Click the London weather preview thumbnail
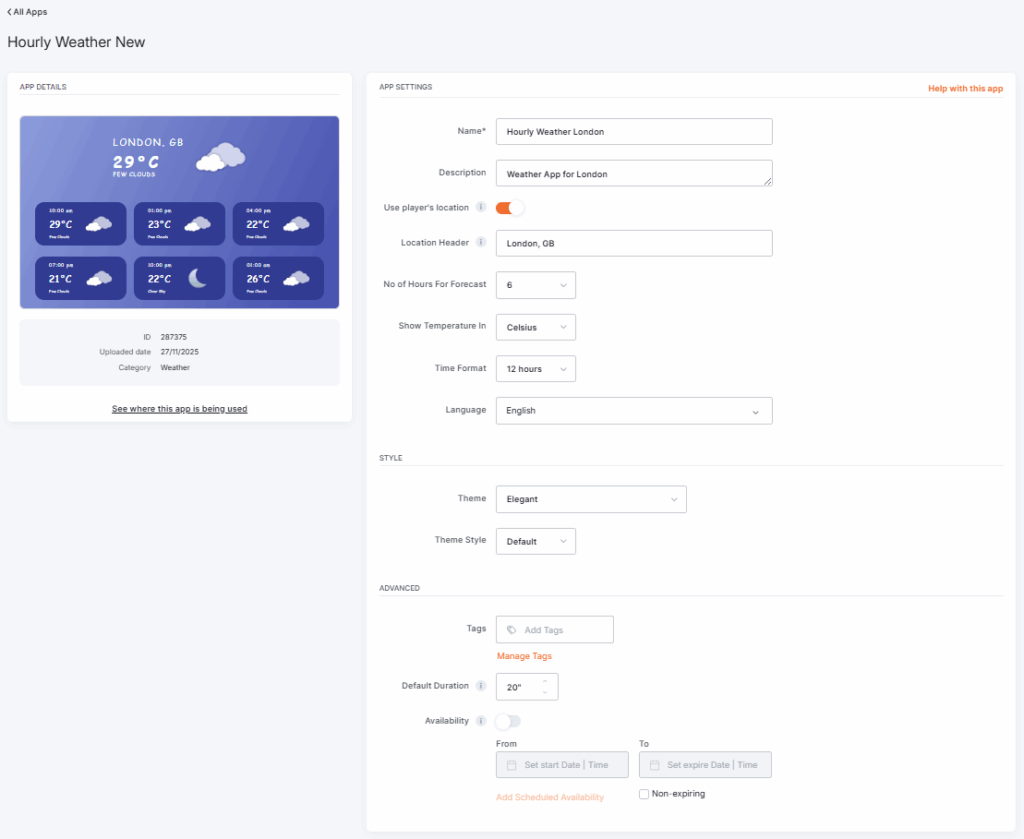1024x839 pixels. 179,210
